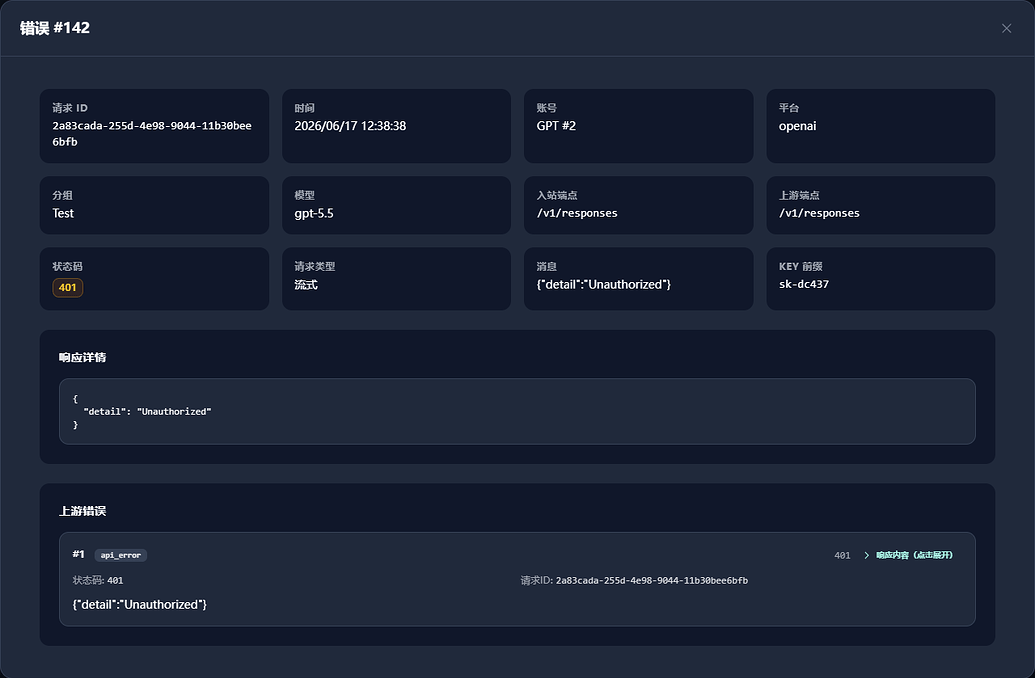Viewport: 1035px width, 678px height.
Task: Click the openai platform card
Action: tap(881, 126)
